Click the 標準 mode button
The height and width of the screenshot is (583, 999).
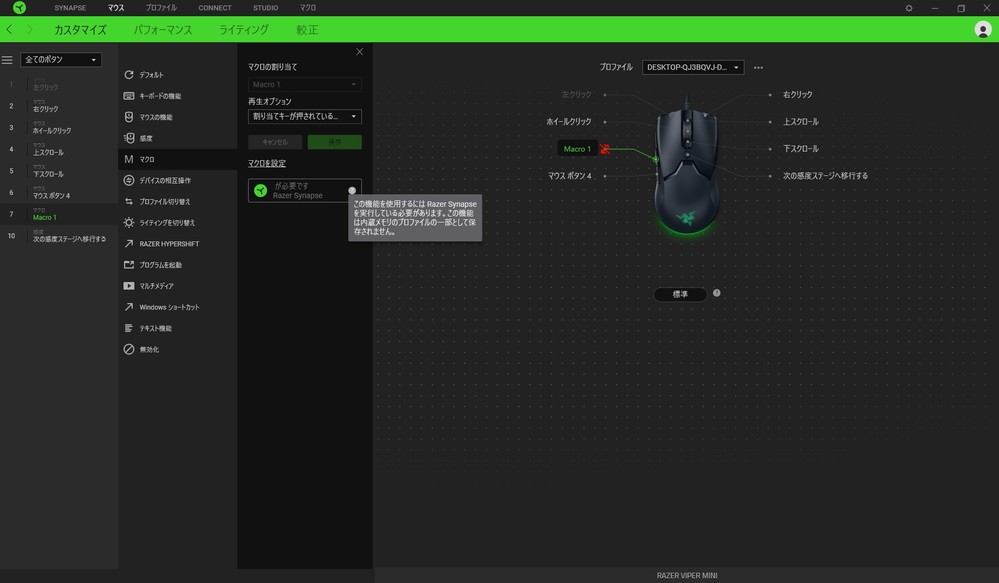(x=680, y=294)
